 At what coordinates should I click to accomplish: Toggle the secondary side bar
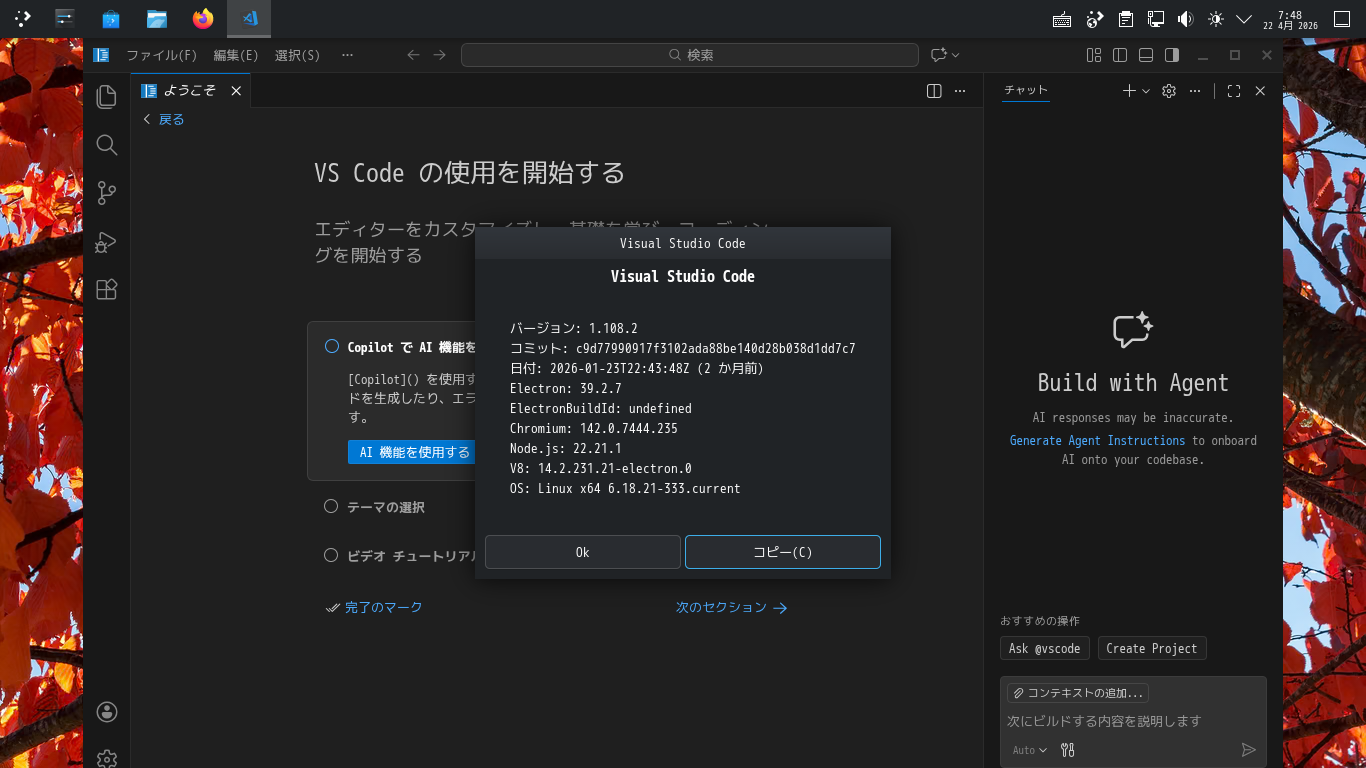coord(1172,55)
